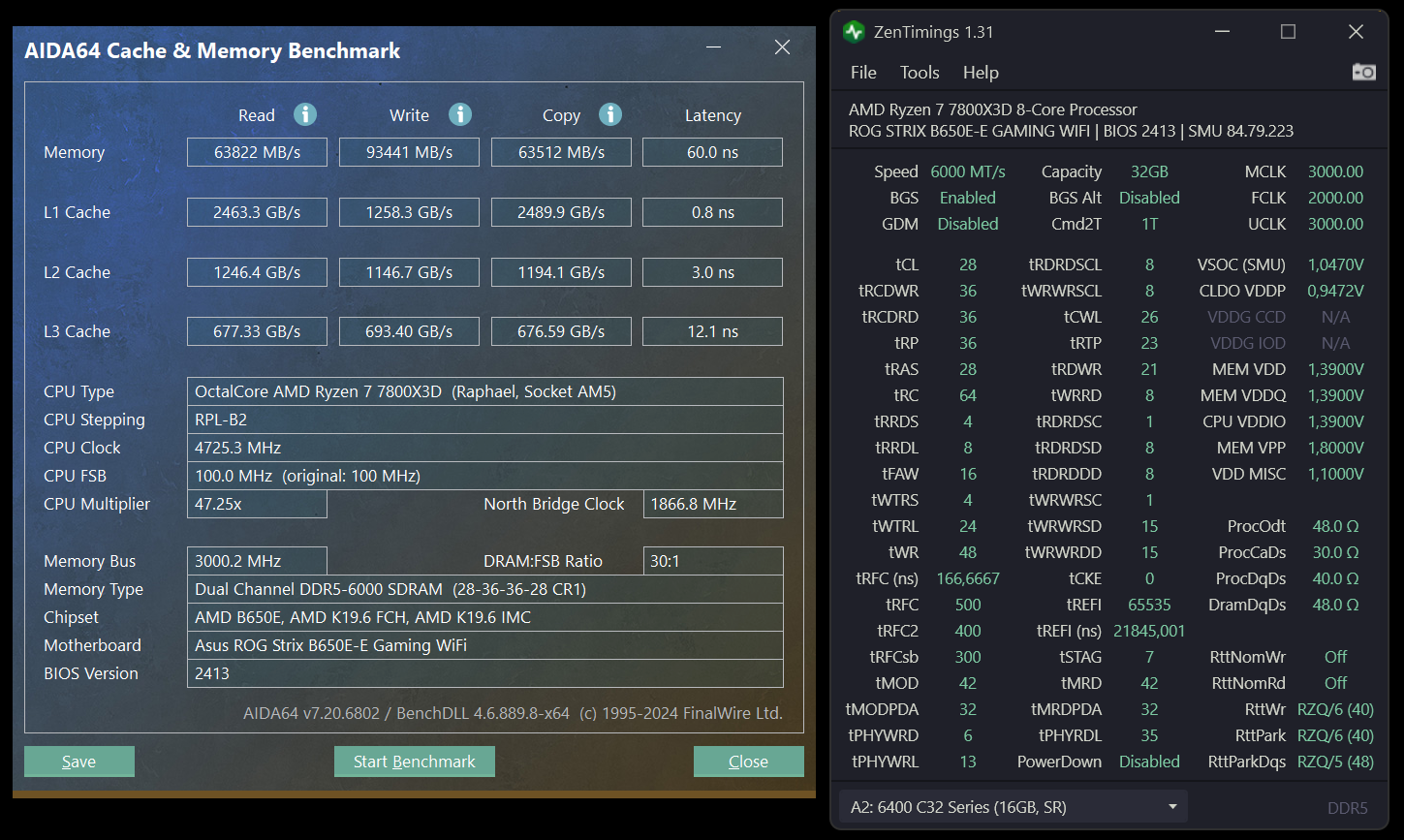Screen dimensions: 1404x840
Task: Click the GDM Disabled value
Action: point(968,224)
